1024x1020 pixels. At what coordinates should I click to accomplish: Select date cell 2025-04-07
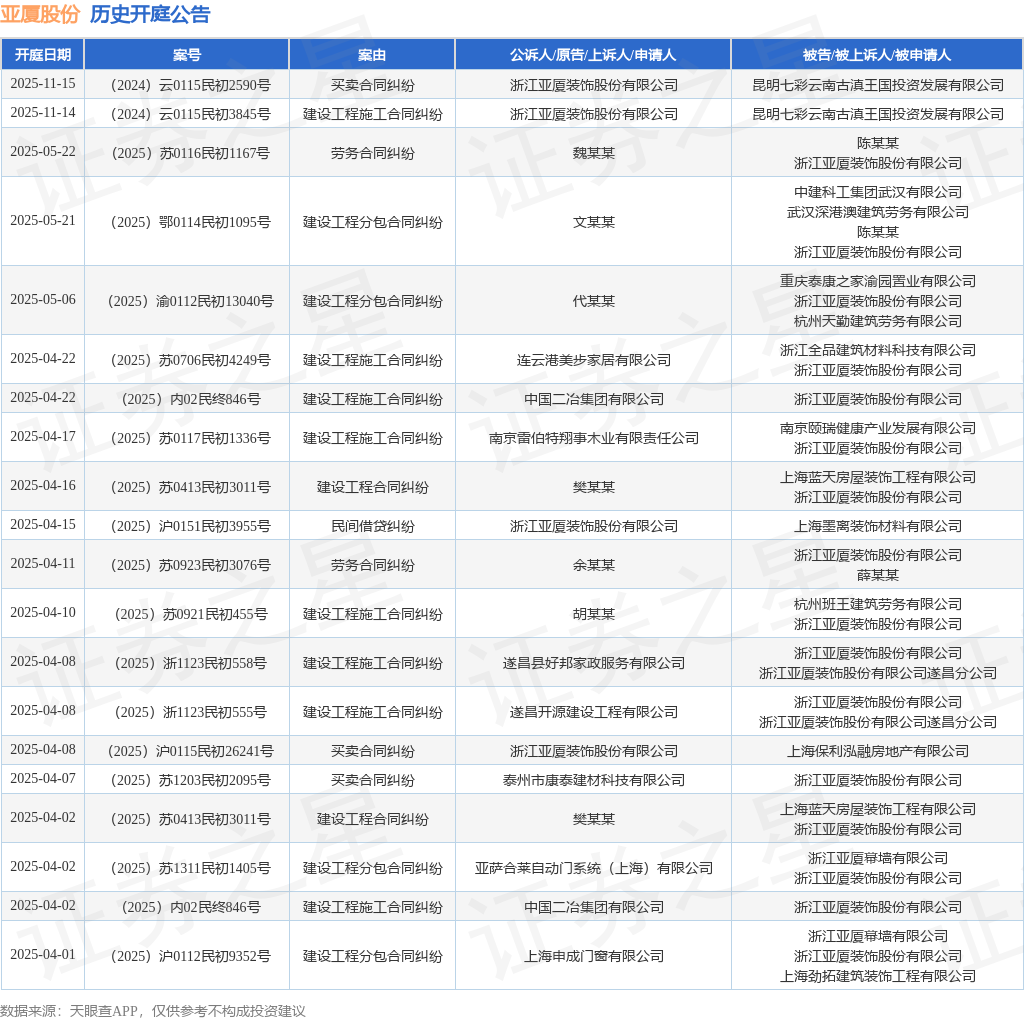[x=42, y=778]
